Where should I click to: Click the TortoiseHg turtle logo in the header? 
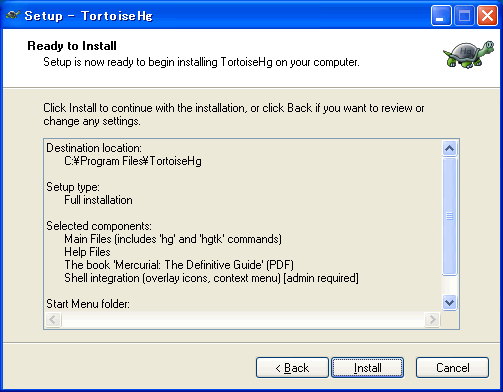pyautogui.click(x=469, y=54)
